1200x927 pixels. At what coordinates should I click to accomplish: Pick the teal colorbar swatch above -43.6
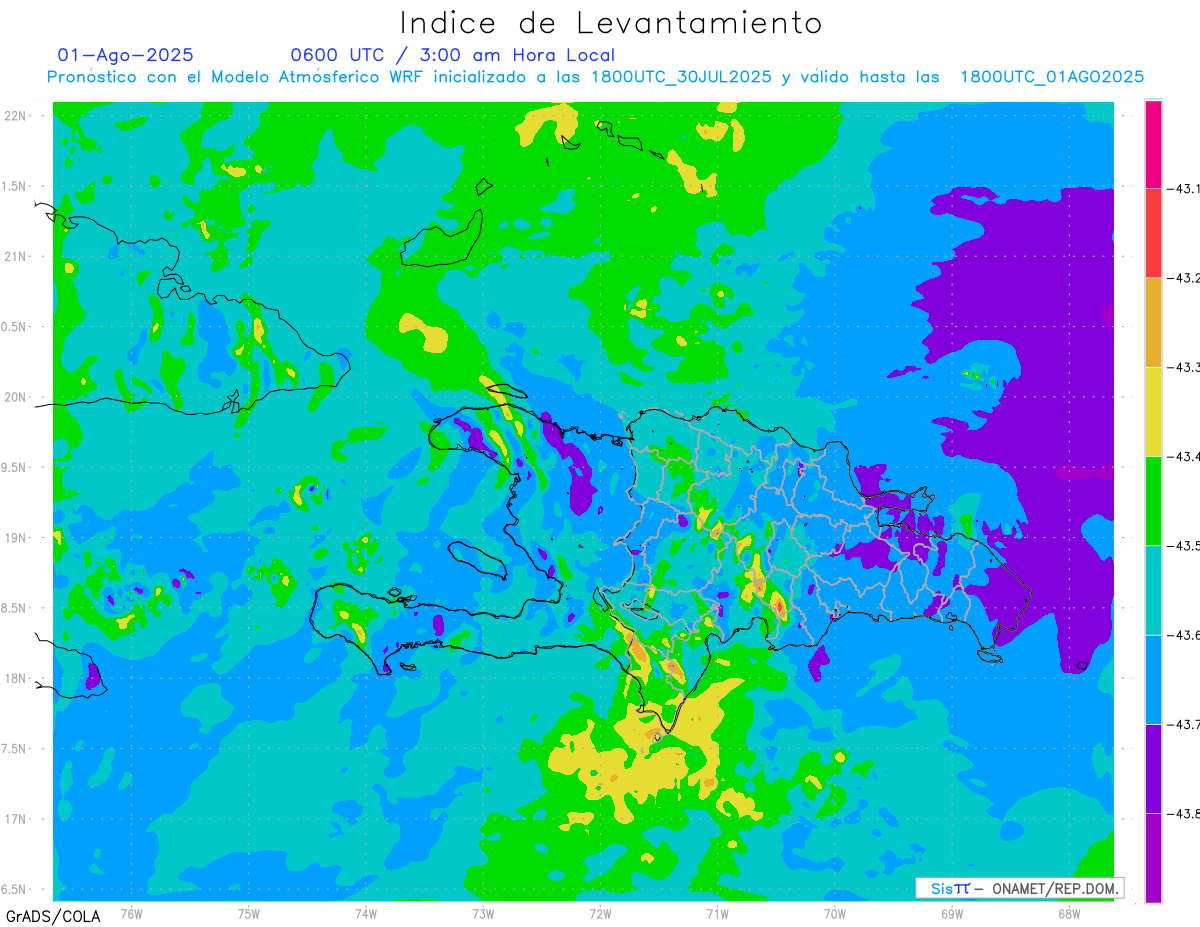[x=1153, y=589]
